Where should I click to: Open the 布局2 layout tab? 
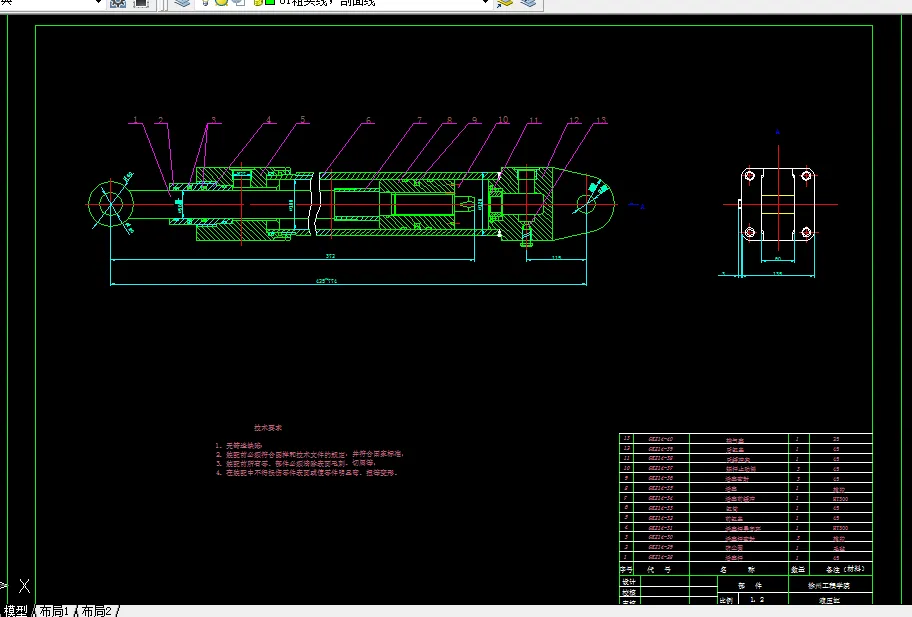[98, 610]
